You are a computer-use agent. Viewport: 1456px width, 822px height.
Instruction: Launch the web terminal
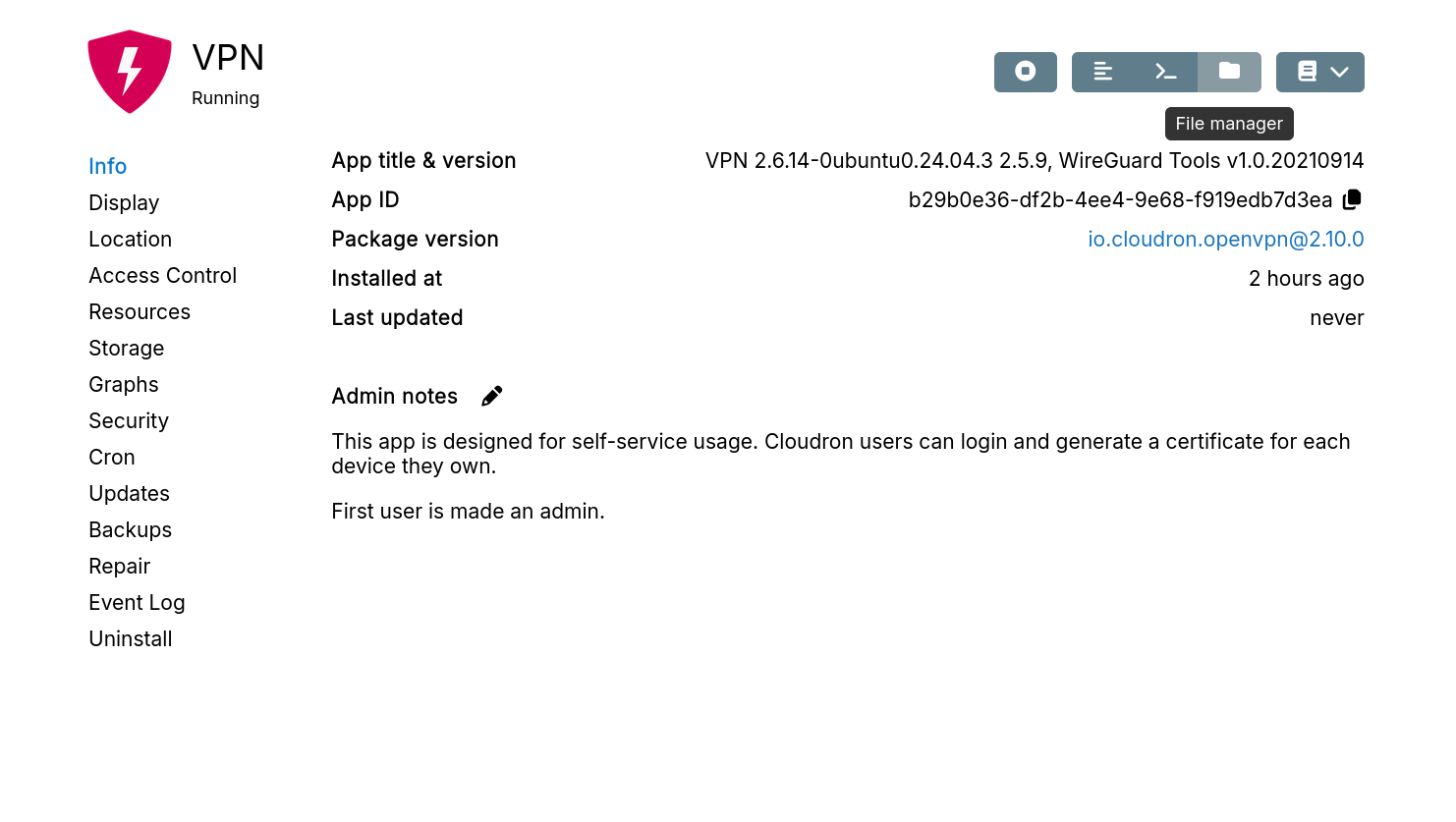[x=1165, y=72]
